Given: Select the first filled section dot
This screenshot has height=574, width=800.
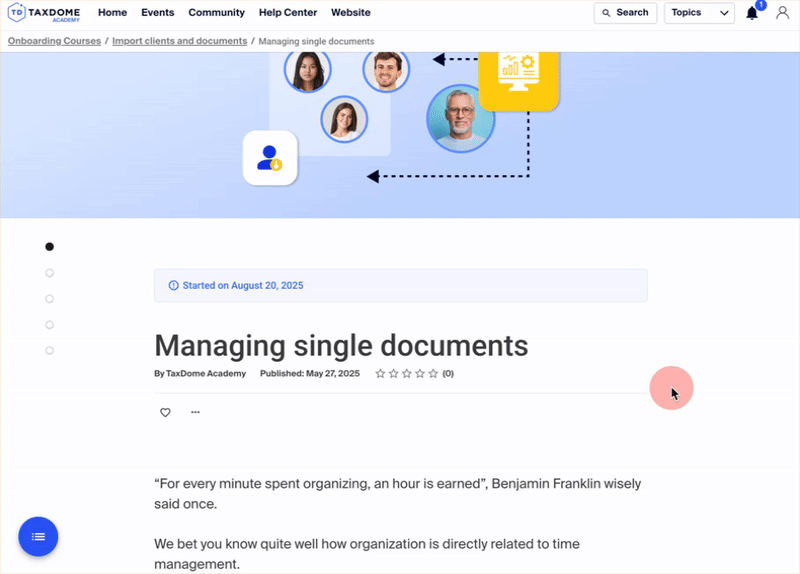Looking at the screenshot, I should [x=50, y=247].
